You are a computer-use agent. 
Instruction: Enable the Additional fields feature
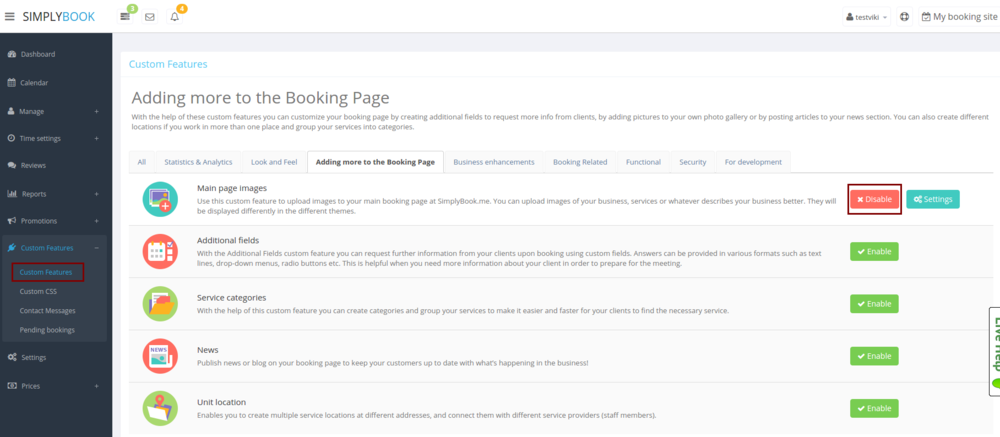[x=874, y=251]
